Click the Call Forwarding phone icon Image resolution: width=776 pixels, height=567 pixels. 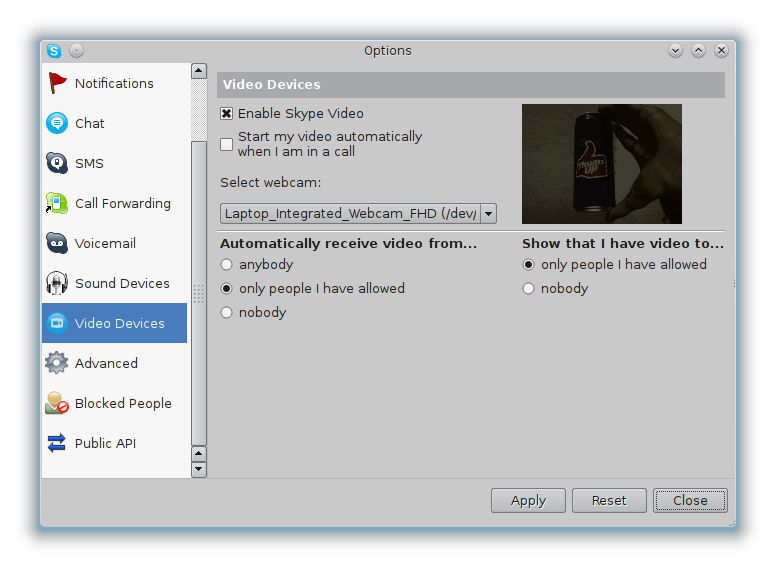click(x=57, y=203)
